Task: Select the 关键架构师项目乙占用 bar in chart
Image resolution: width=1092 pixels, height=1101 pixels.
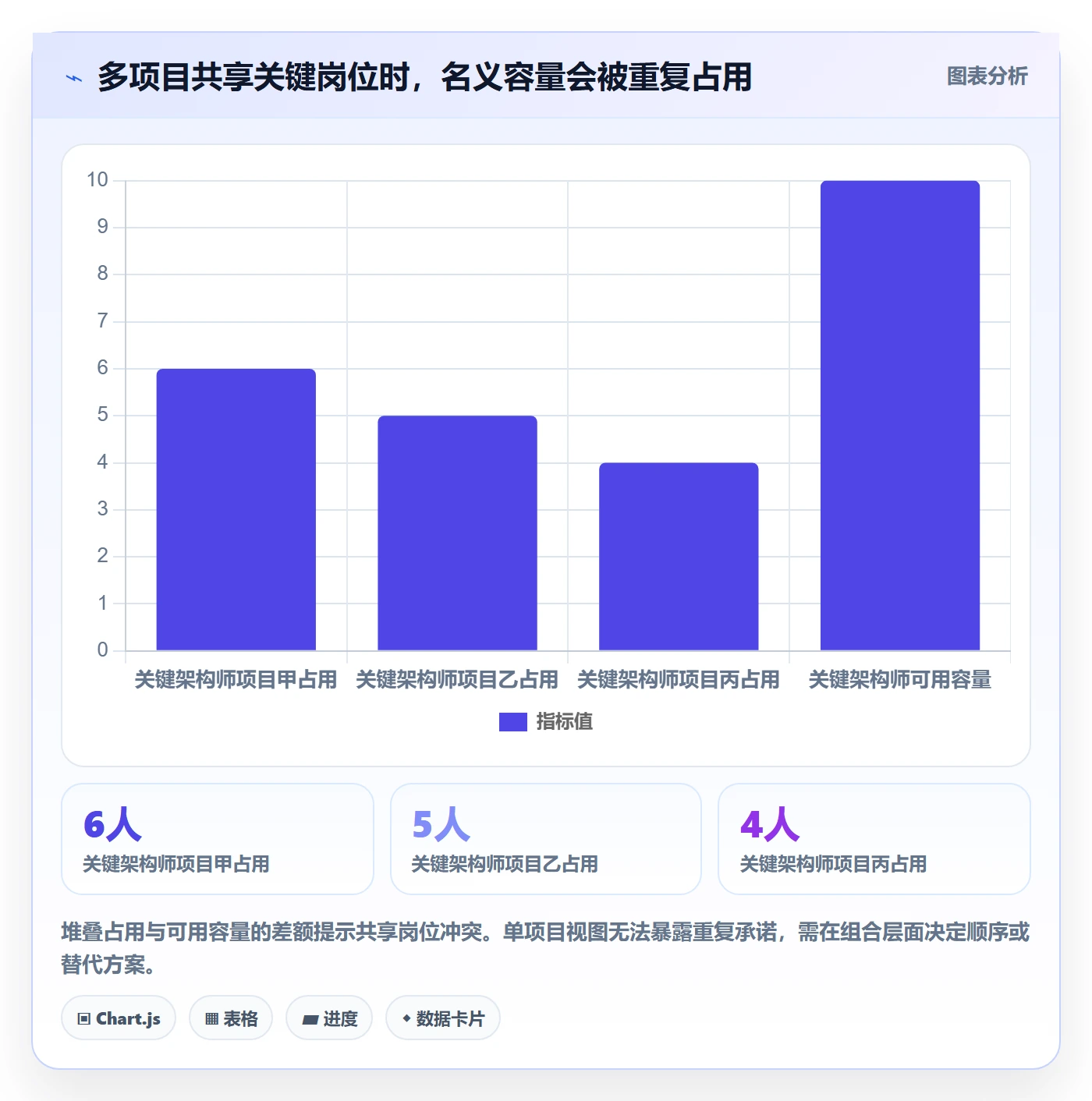Action: point(458,533)
